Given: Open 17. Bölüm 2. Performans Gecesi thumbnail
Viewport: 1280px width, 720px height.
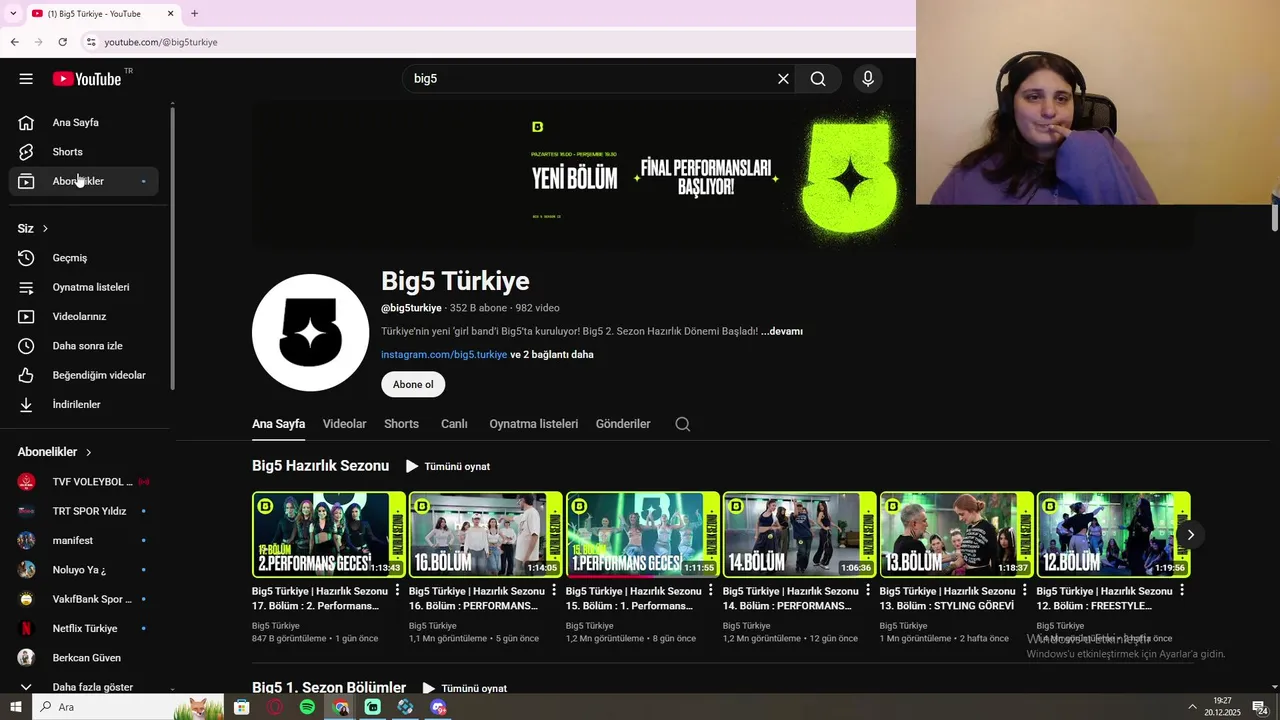Looking at the screenshot, I should click(x=329, y=534).
